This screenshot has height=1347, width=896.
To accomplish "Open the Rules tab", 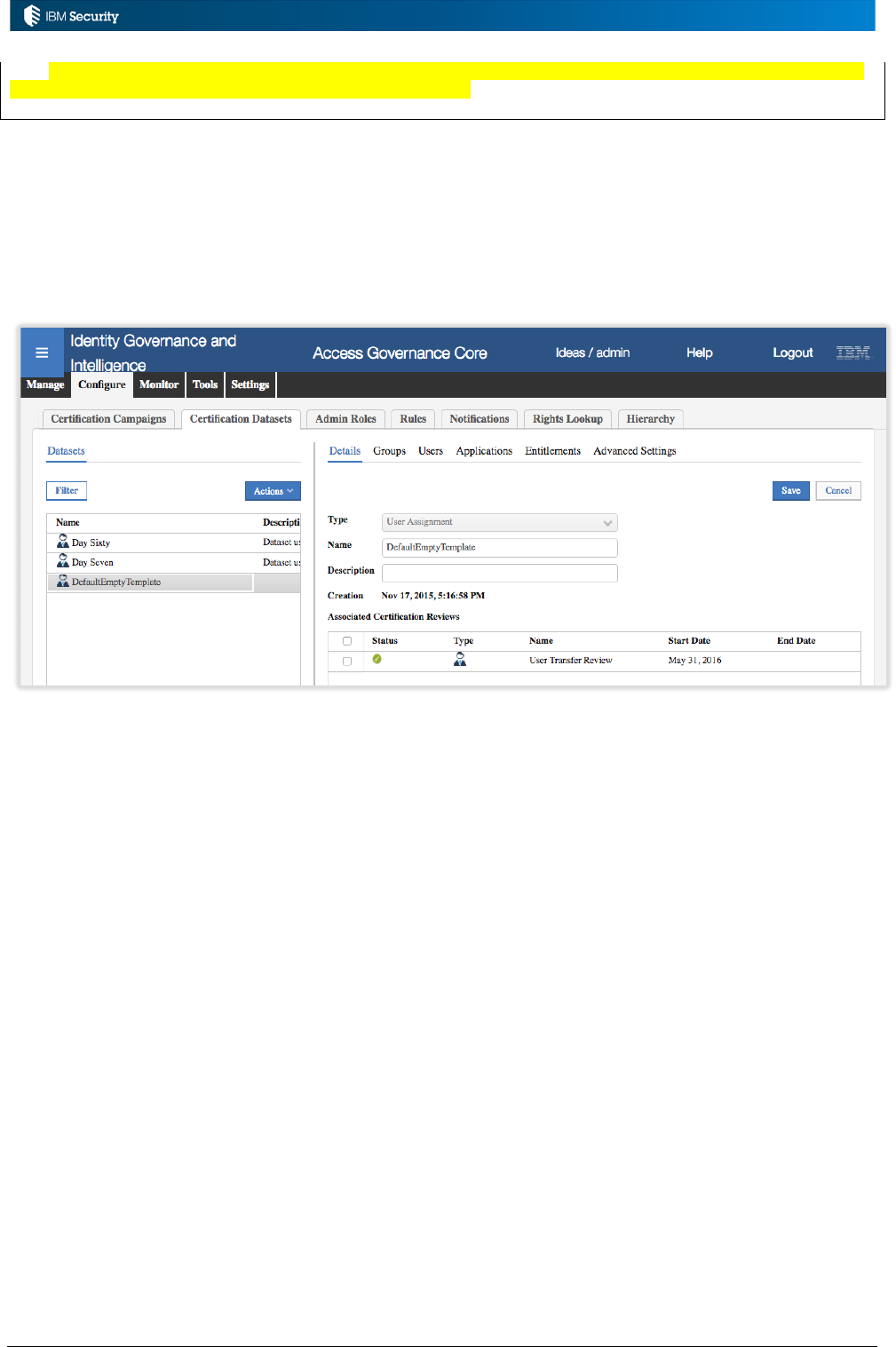I will 413,419.
